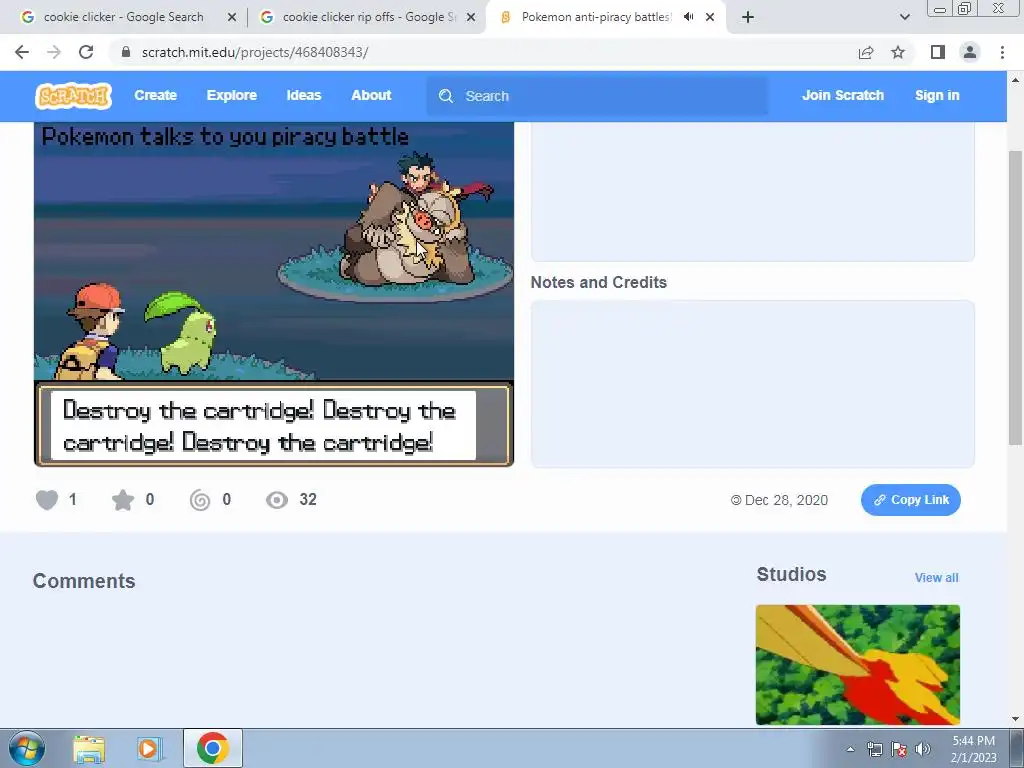Click the Notes and Credits heading
The width and height of the screenshot is (1024, 768).
pos(599,283)
